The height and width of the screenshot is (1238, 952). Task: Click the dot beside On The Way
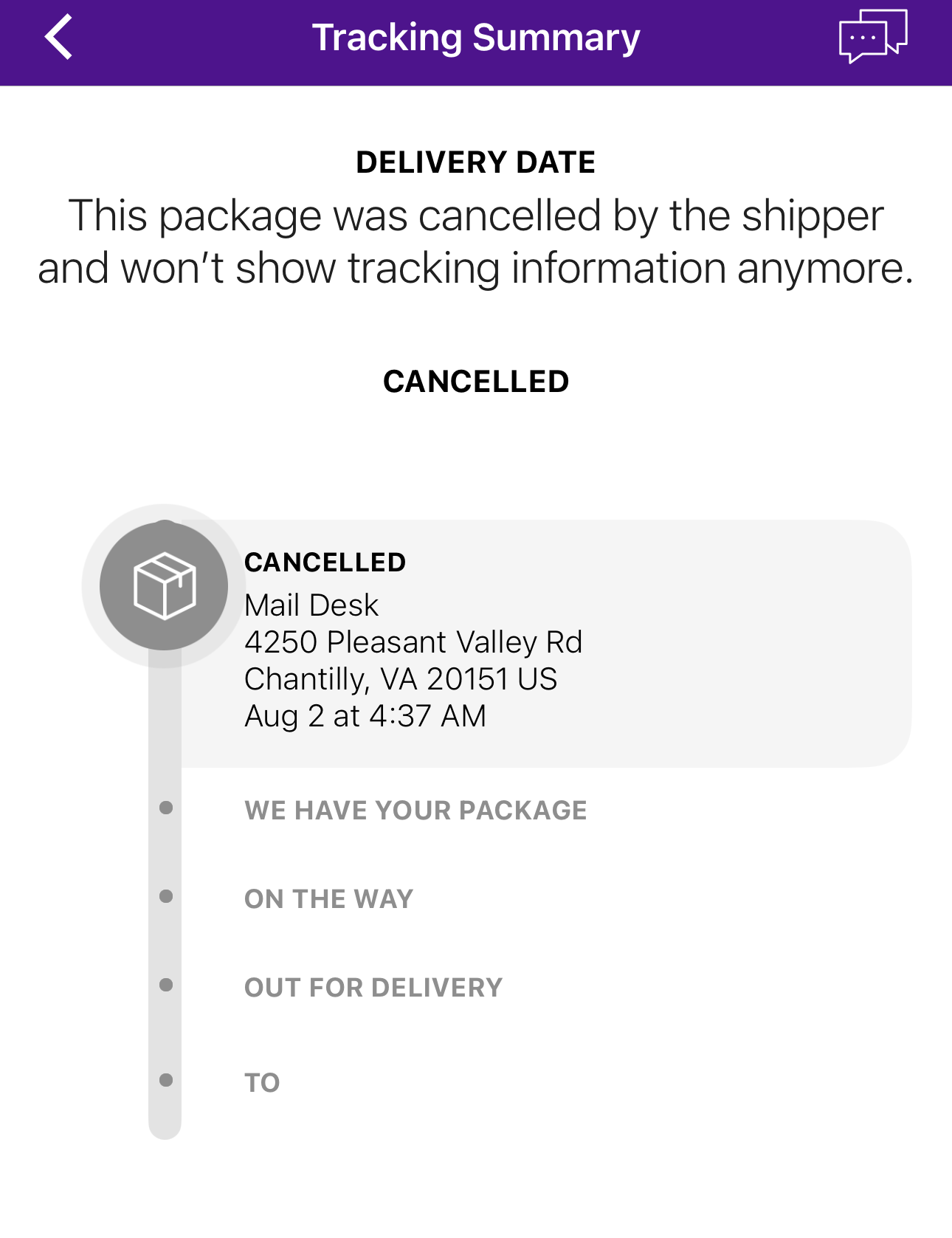coord(166,896)
